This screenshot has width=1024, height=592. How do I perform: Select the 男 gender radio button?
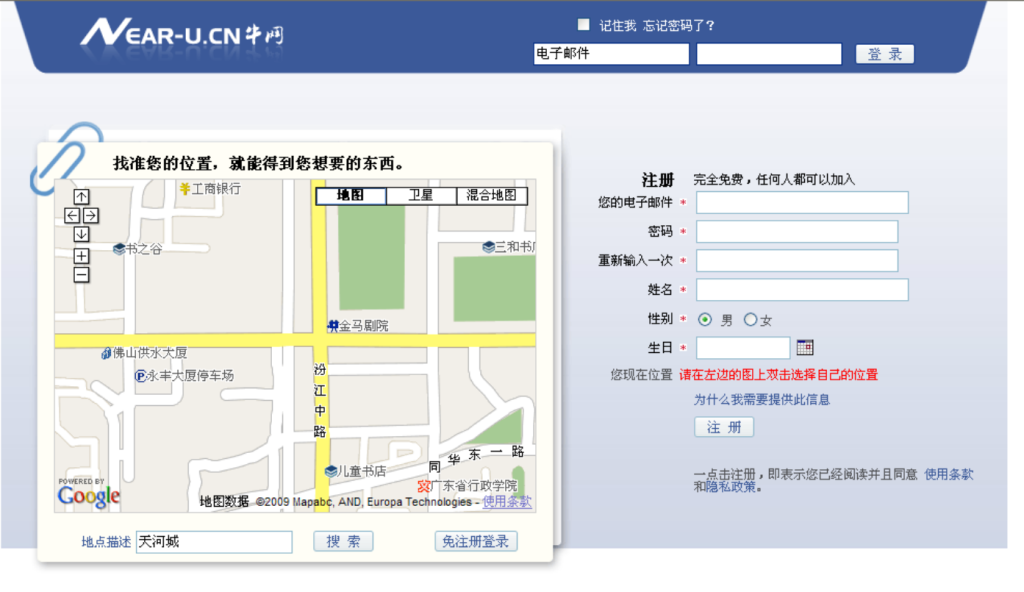tap(705, 320)
